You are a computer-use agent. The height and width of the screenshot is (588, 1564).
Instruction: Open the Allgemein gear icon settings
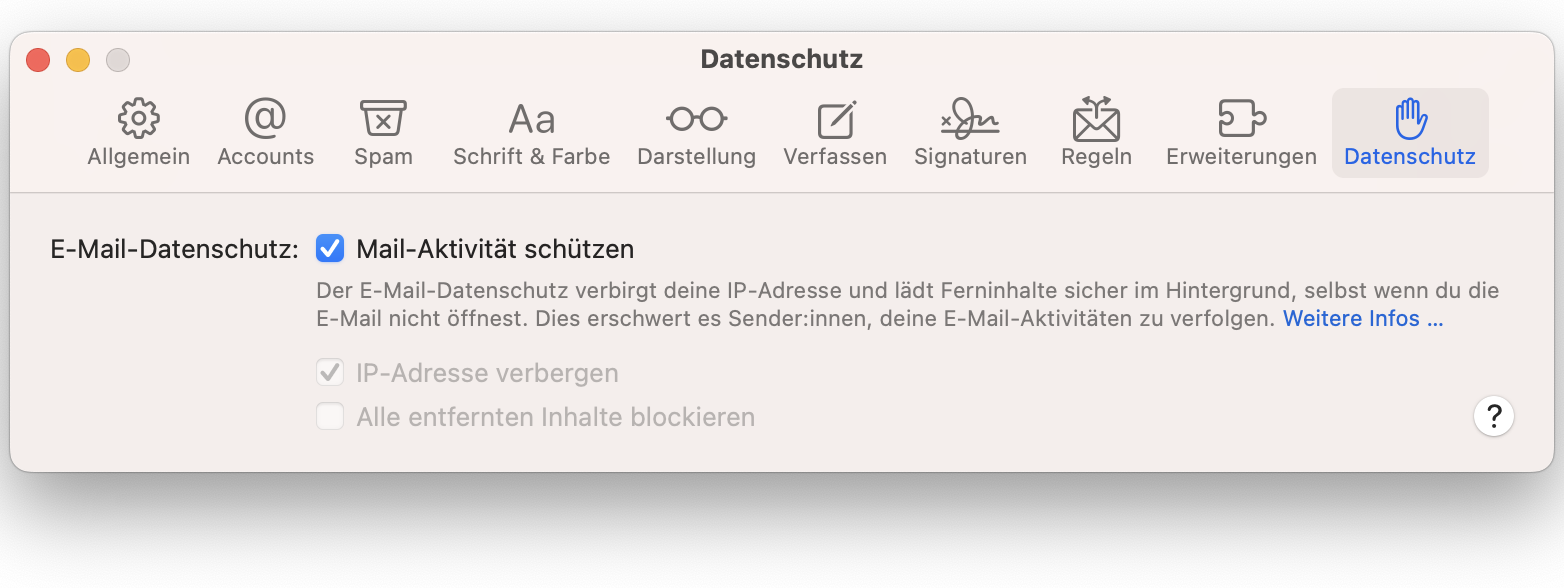pos(138,119)
